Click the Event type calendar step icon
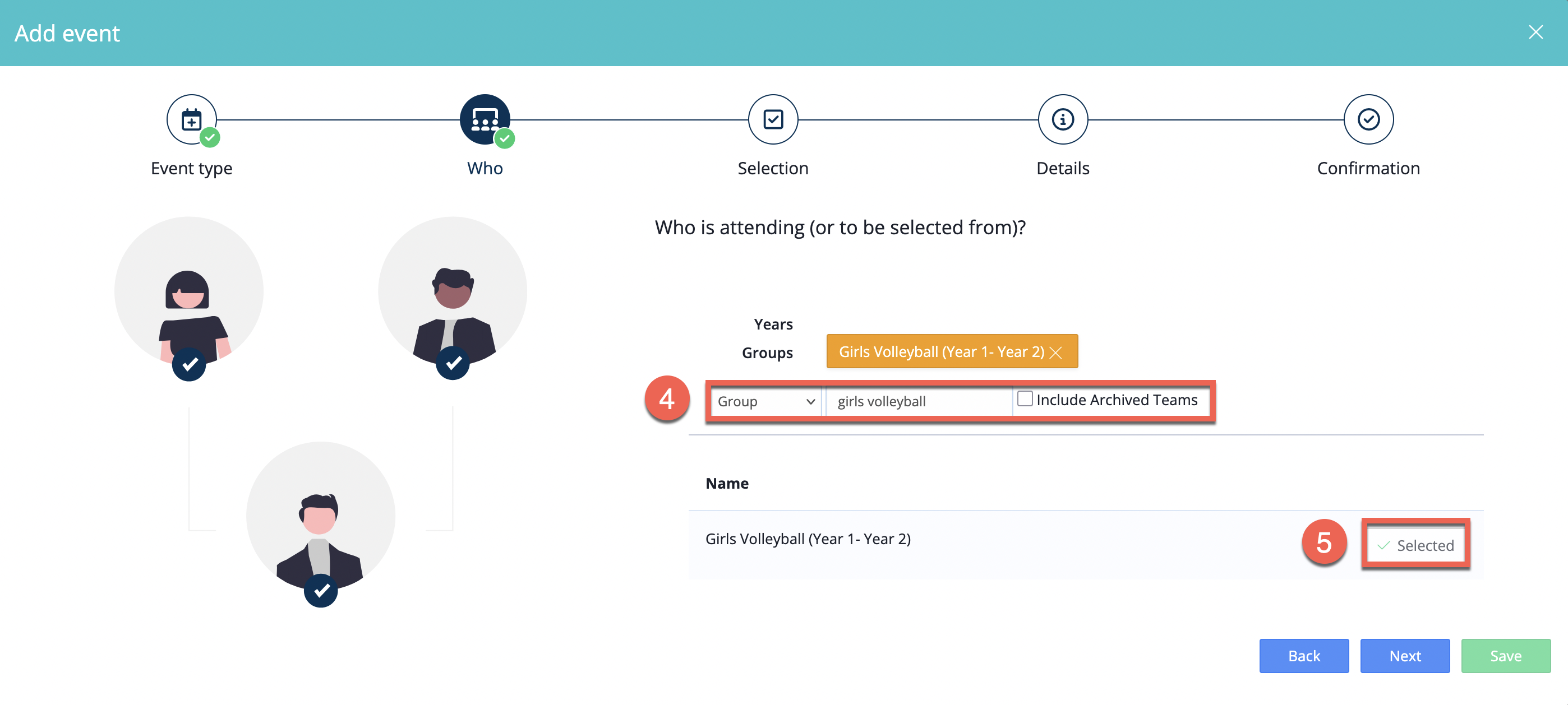This screenshot has width=1568, height=705. (x=192, y=119)
